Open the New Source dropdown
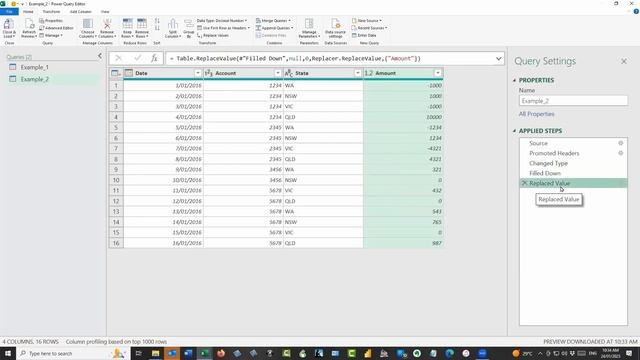Viewport: 640px width, 360px height. [367, 20]
